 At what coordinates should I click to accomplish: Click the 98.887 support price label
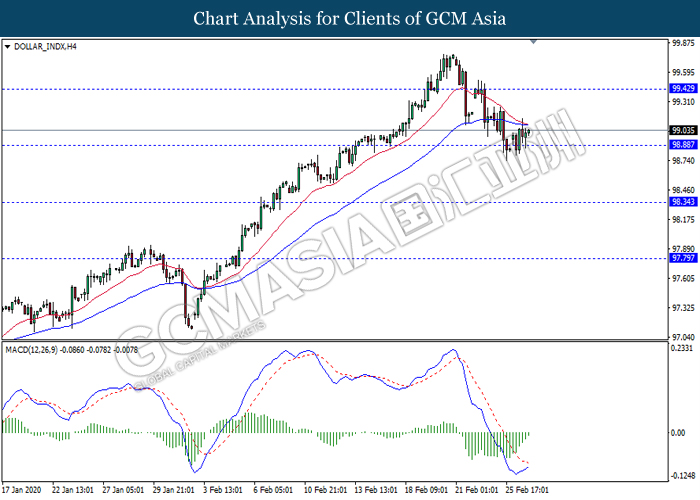[x=683, y=145]
